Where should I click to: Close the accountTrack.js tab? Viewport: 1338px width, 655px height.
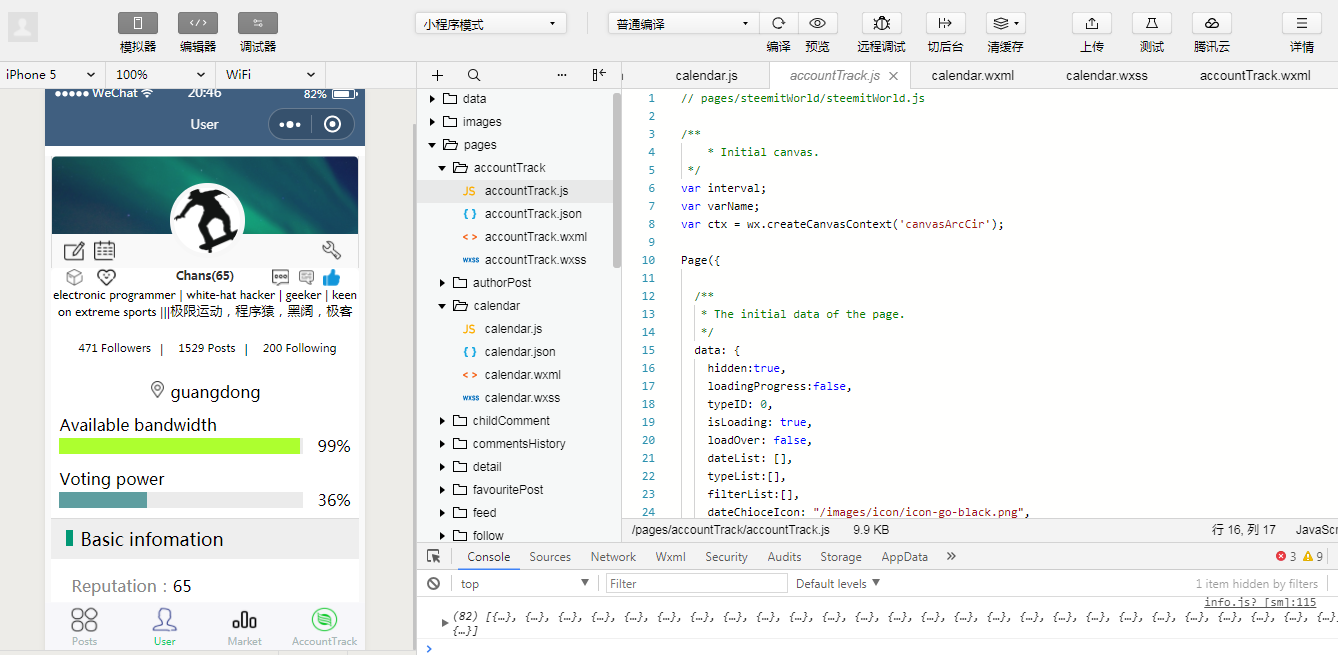tap(893, 76)
